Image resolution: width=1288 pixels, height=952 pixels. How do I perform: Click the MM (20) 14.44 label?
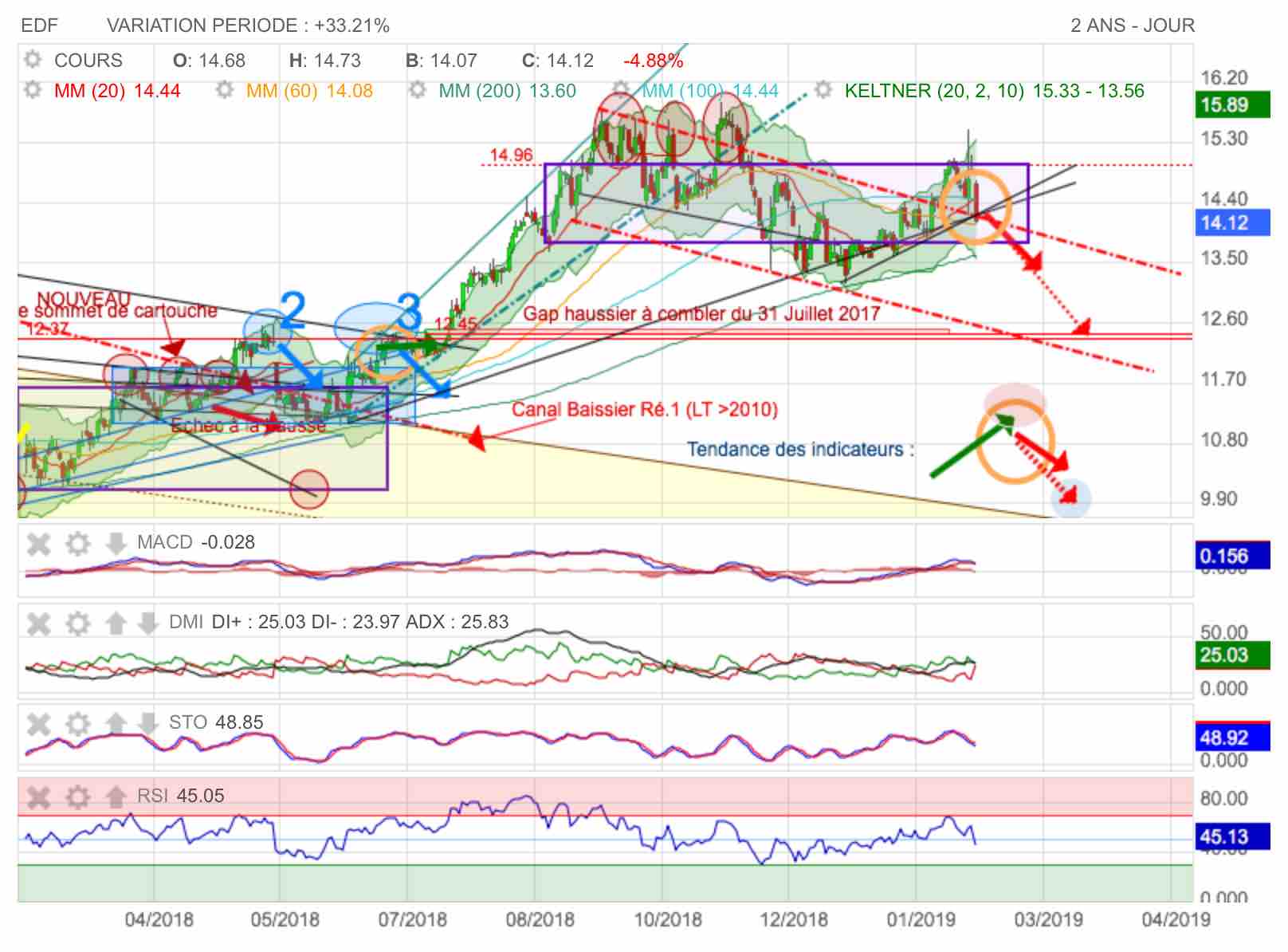(x=117, y=91)
